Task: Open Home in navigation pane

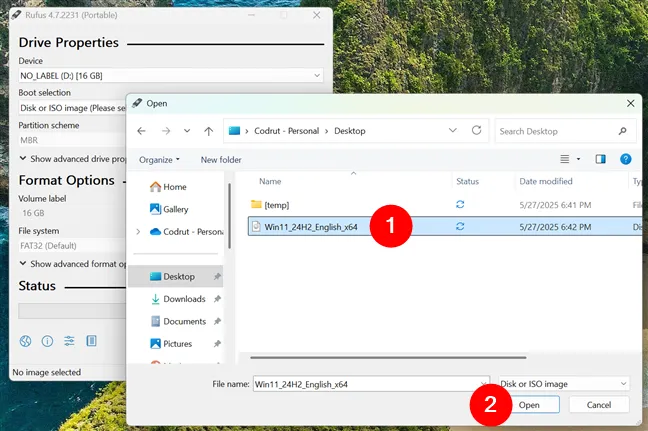Action: [x=168, y=187]
